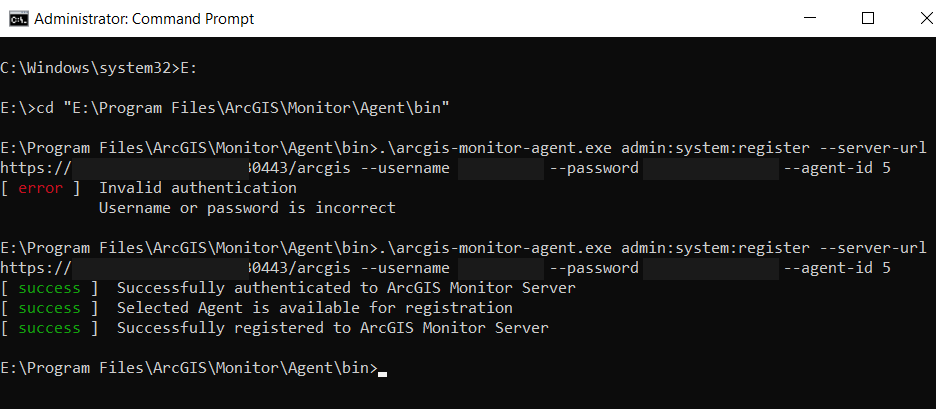Click the blinking cursor at final prompt
Image resolution: width=936 pixels, height=409 pixels.
click(x=382, y=370)
